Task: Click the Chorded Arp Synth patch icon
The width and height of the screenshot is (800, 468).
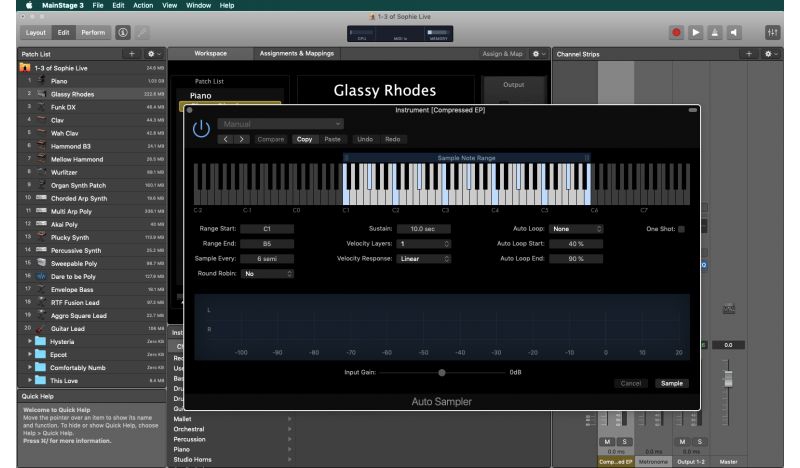Action: click(41, 198)
